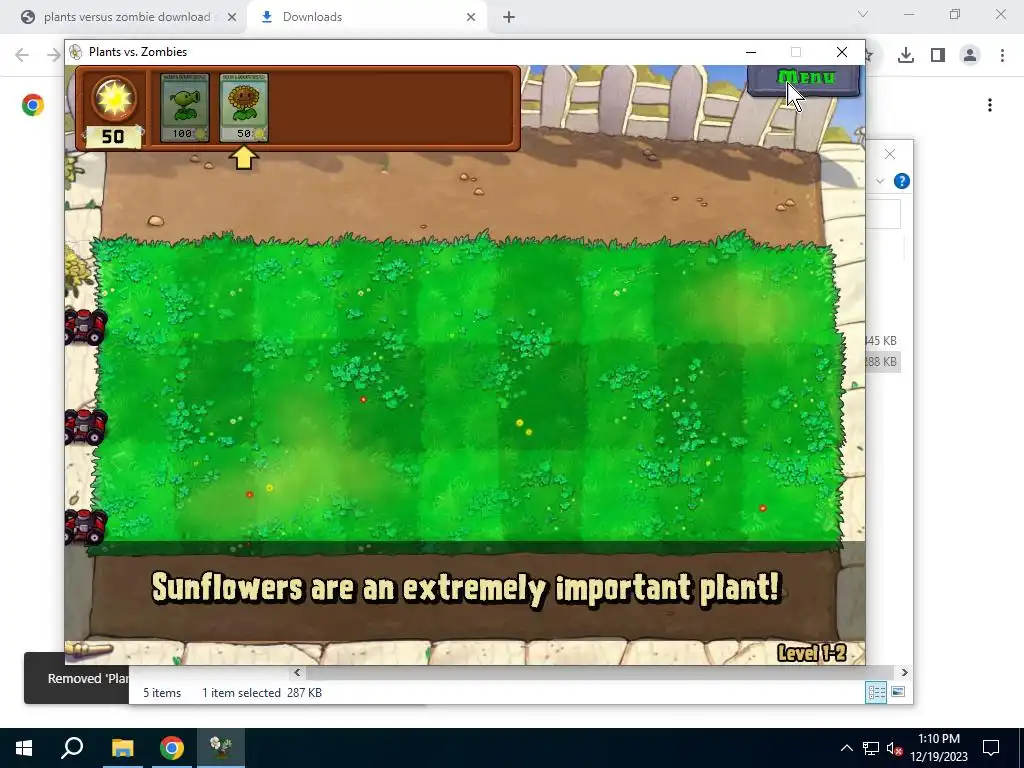Screen dimensions: 1024x768
Task: Open the Chrome profile avatar
Action: (x=970, y=55)
